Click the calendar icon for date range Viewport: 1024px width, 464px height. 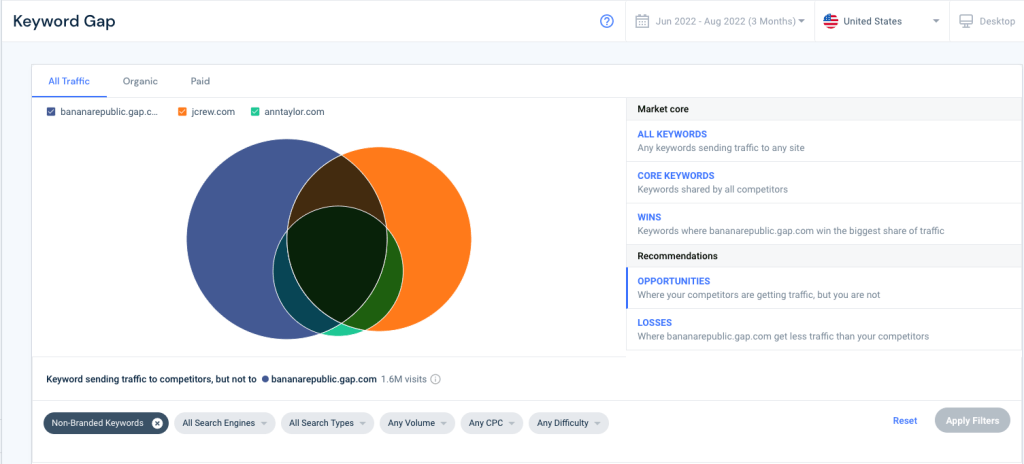tap(642, 21)
